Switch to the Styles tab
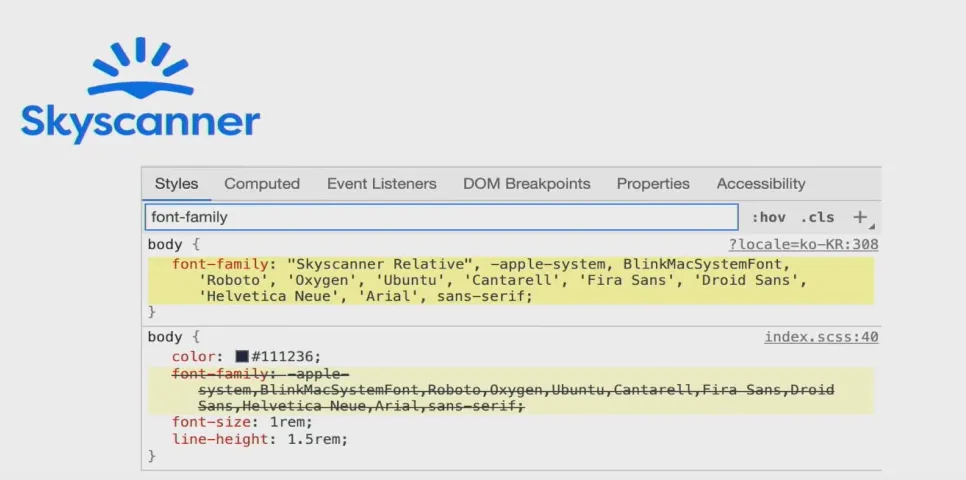 pos(176,184)
